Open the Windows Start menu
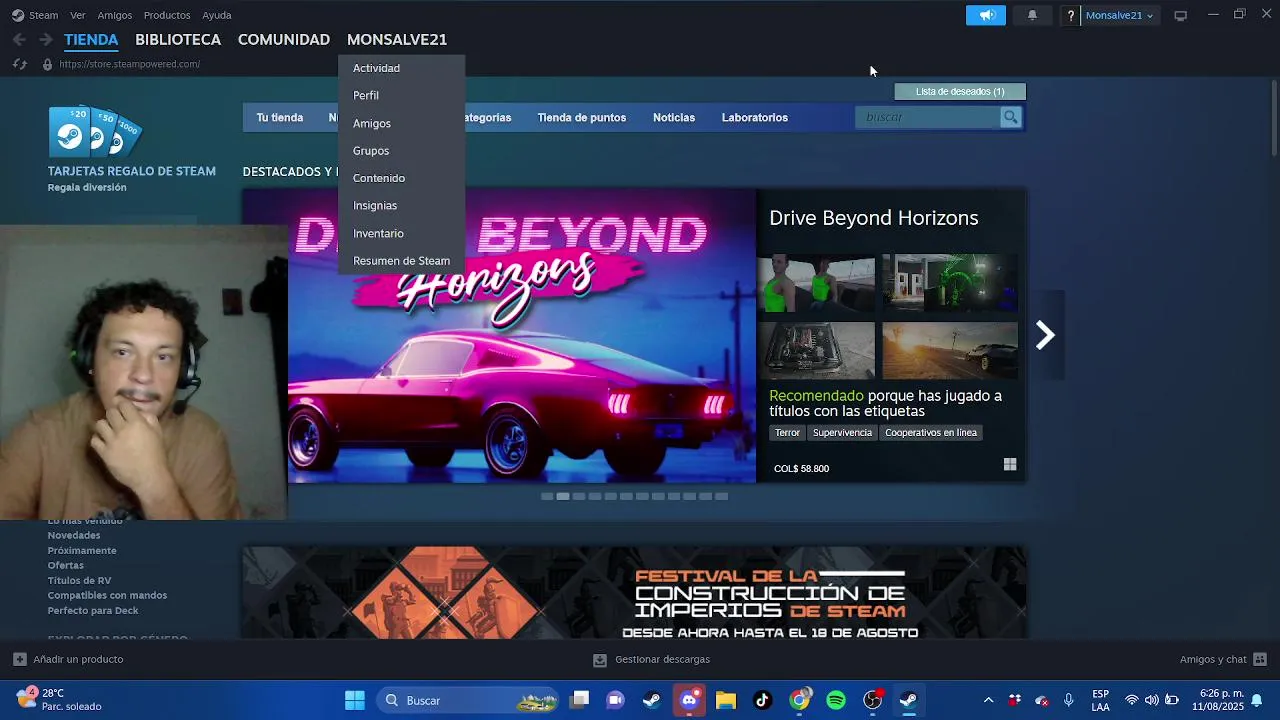 tap(355, 700)
